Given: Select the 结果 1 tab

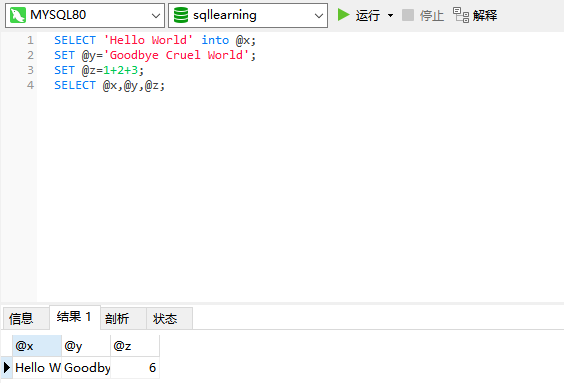Looking at the screenshot, I should 74,317.
